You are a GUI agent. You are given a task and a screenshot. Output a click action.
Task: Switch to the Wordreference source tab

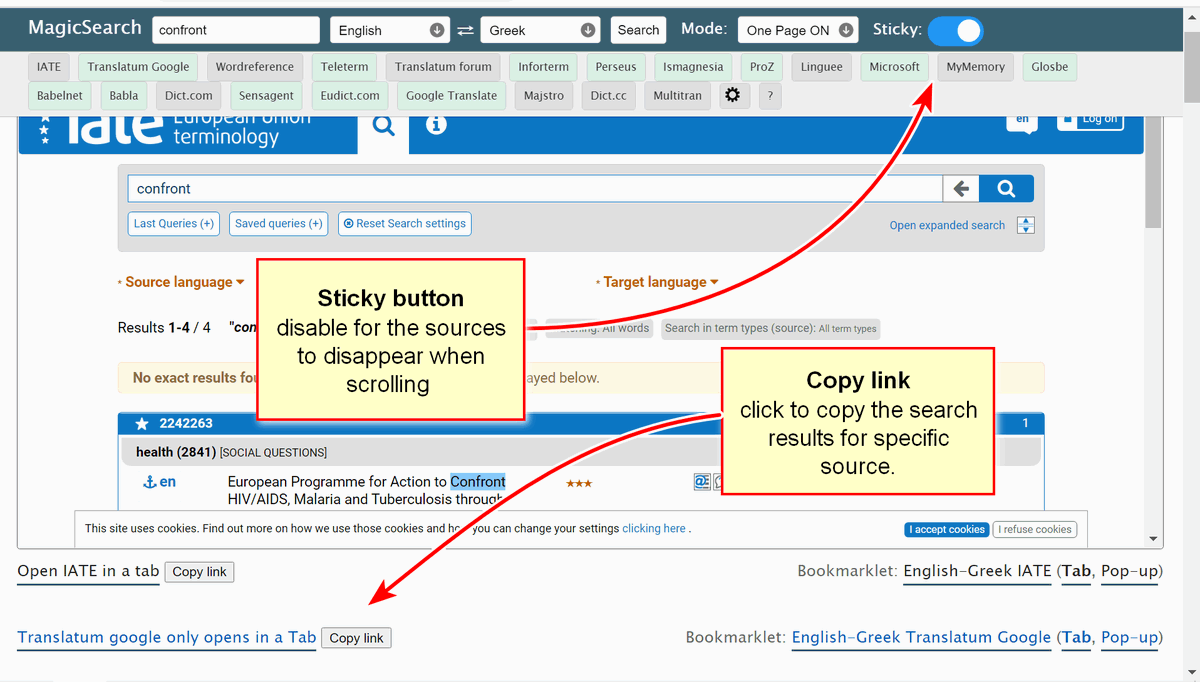255,66
